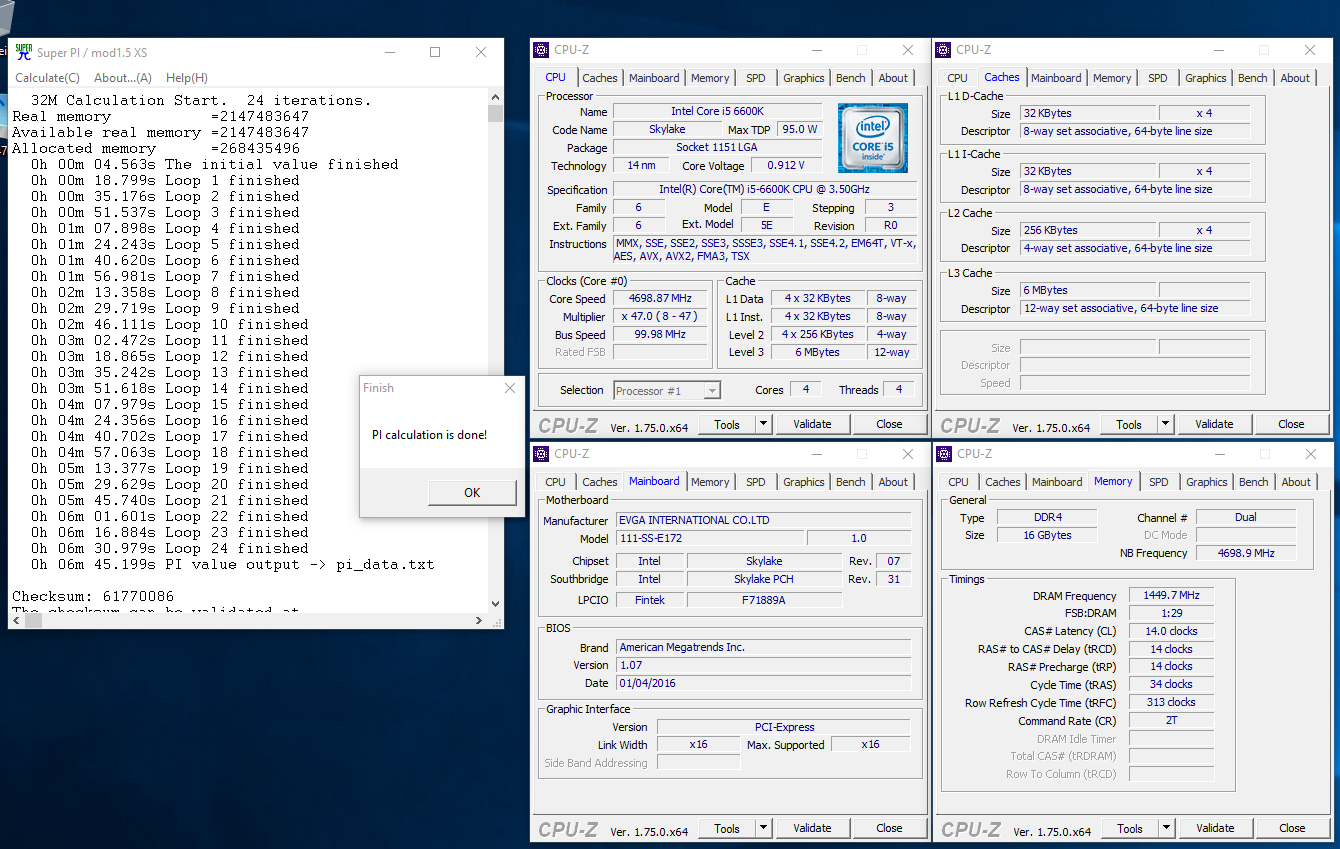The width and height of the screenshot is (1340, 849).
Task: Switch to Graphics tab in Mainboard window
Action: click(x=804, y=482)
